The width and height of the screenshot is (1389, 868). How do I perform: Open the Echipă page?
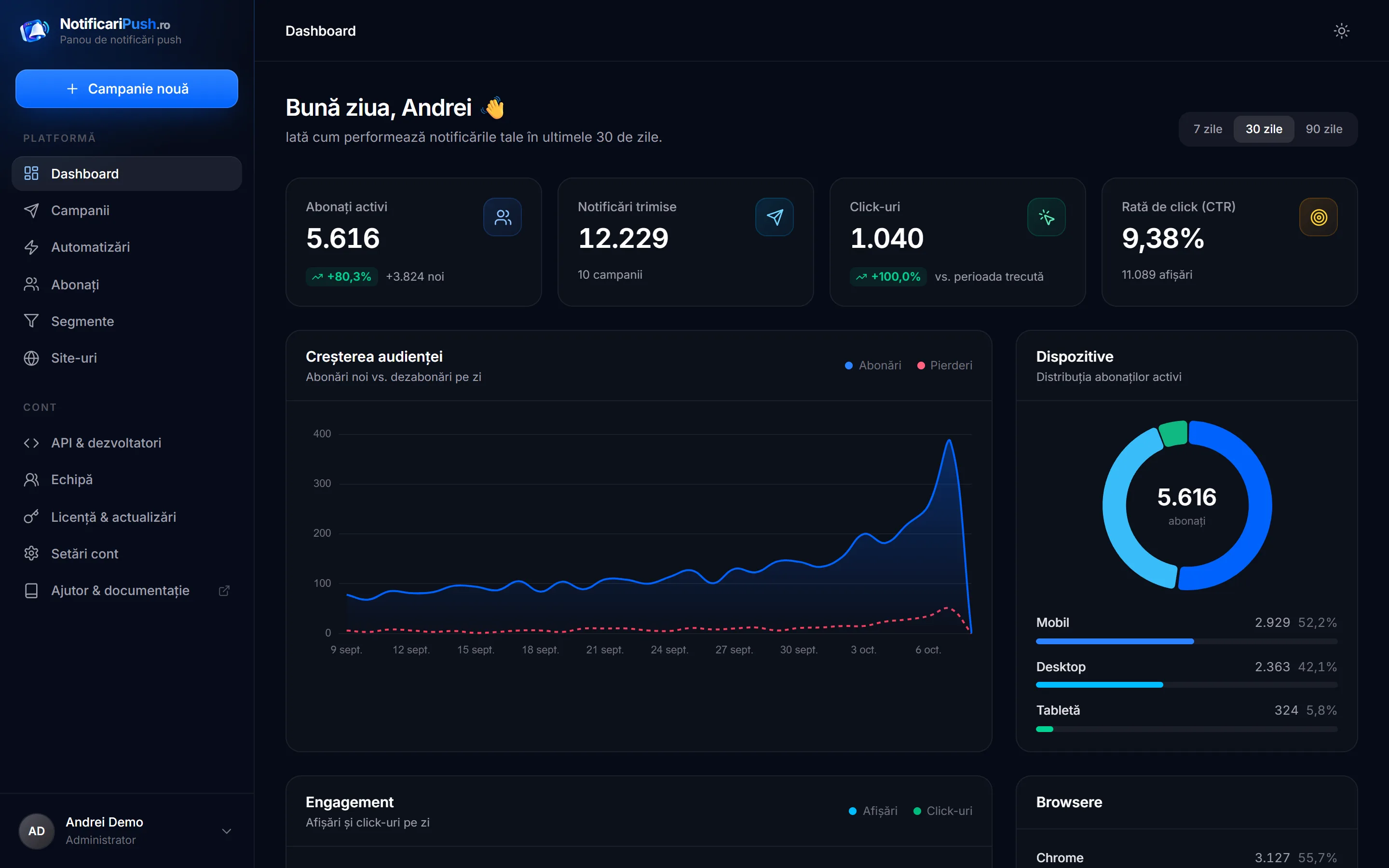[127, 479]
